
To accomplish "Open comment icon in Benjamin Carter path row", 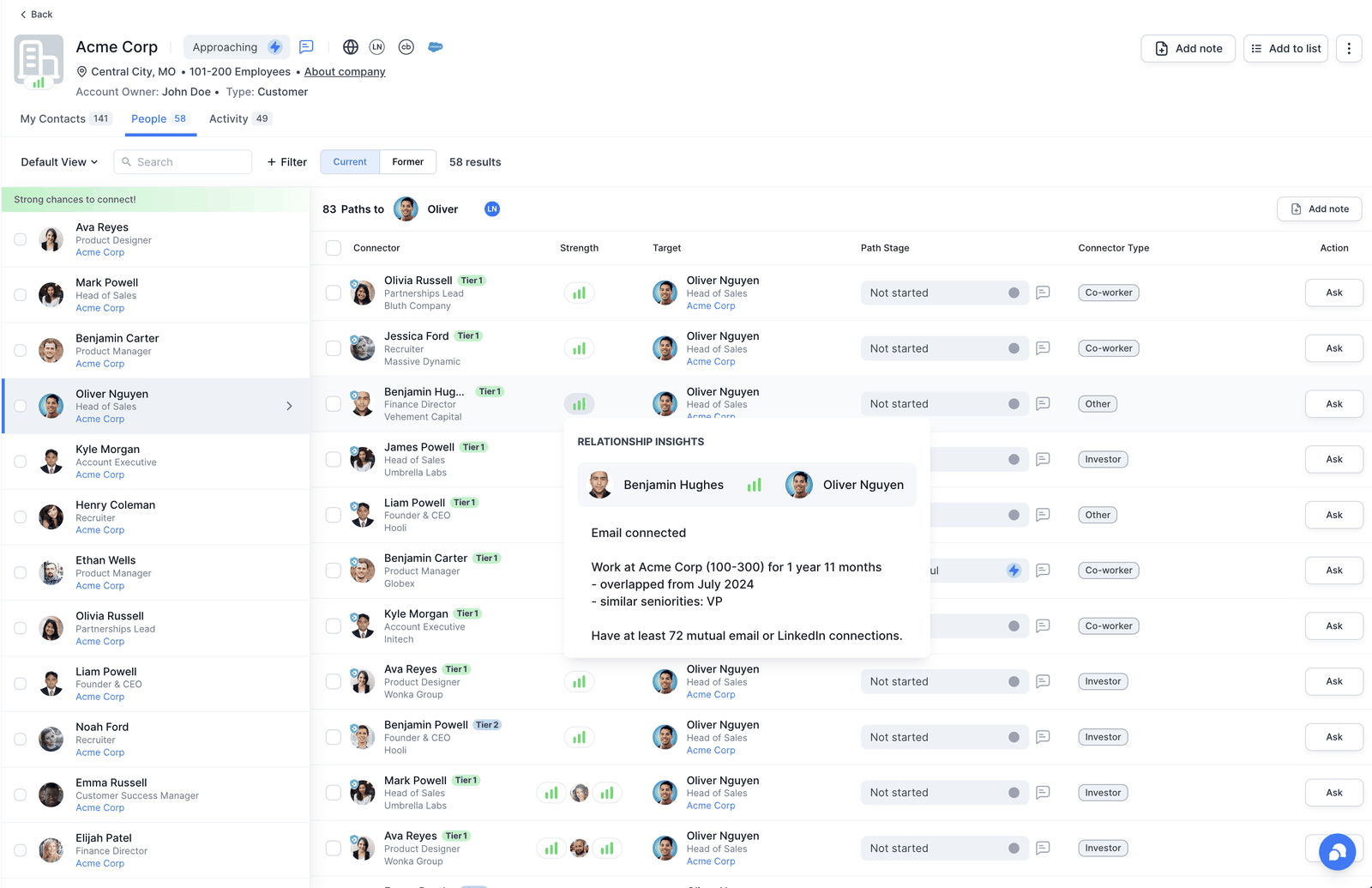I will tap(1043, 571).
